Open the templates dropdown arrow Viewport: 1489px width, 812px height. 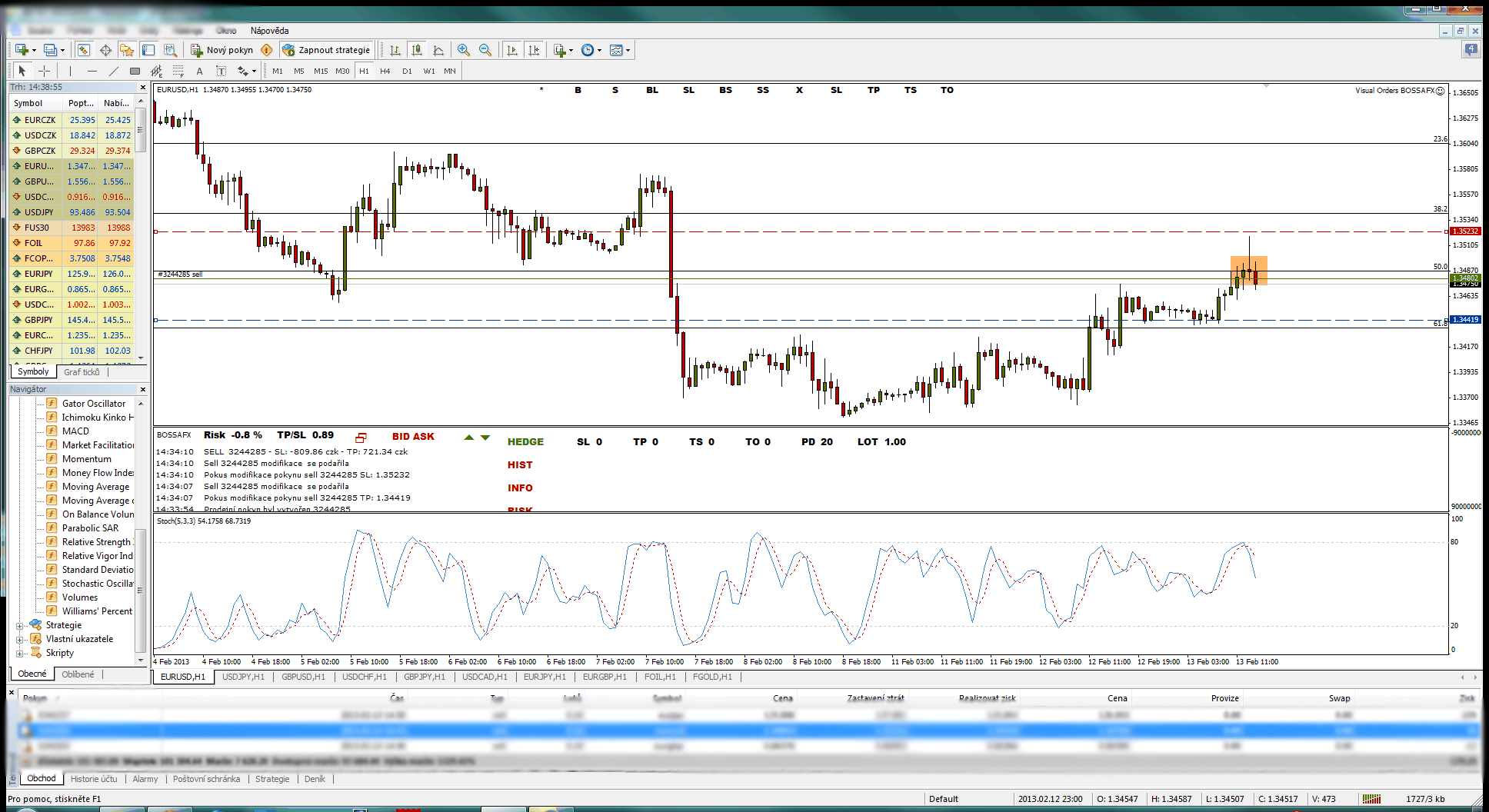tap(628, 51)
